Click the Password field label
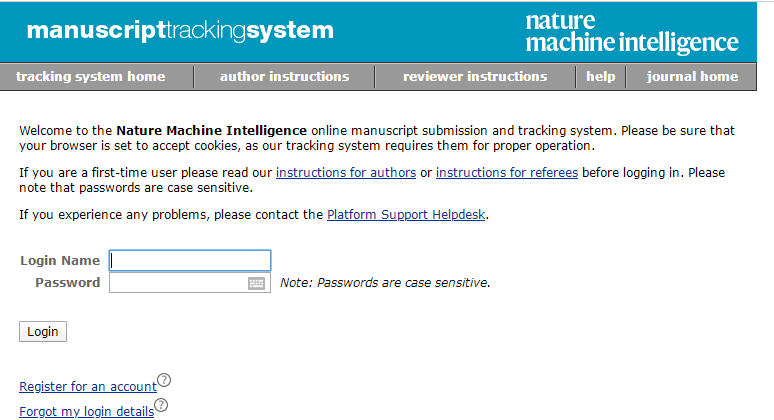This screenshot has width=774, height=420. pyautogui.click(x=68, y=283)
